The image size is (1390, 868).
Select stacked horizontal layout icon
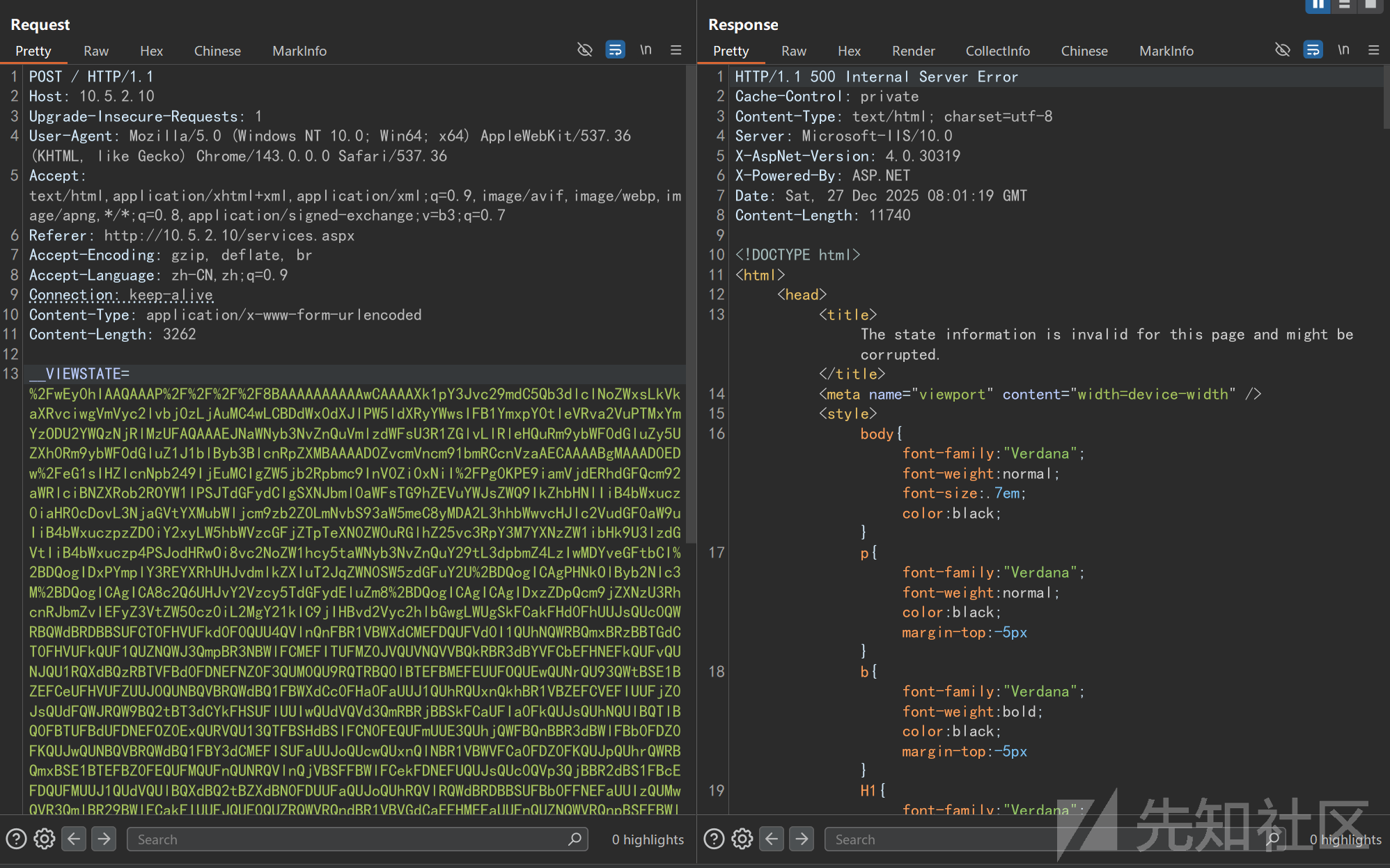(1344, 5)
